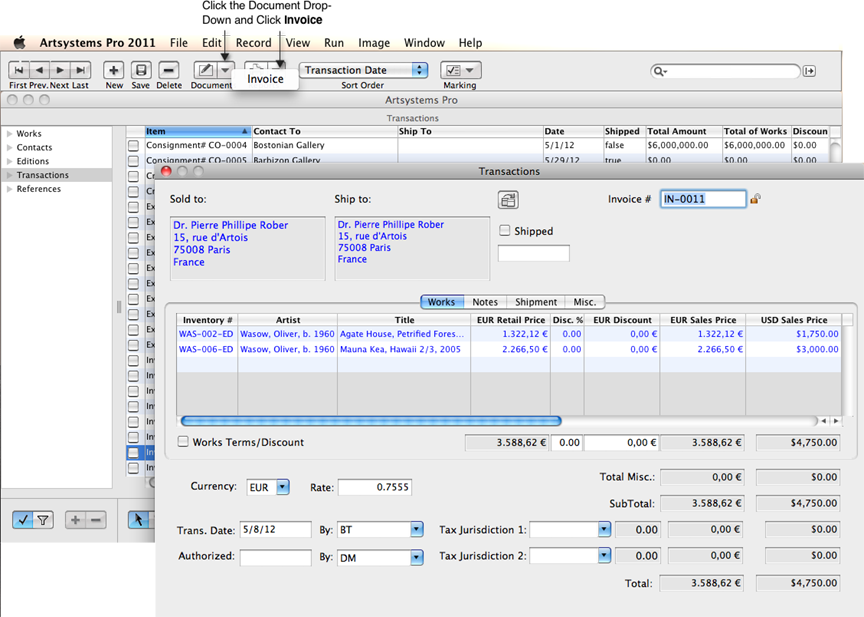This screenshot has height=617, width=864.
Task: Enable the Shipped checkbox
Action: tap(504, 230)
